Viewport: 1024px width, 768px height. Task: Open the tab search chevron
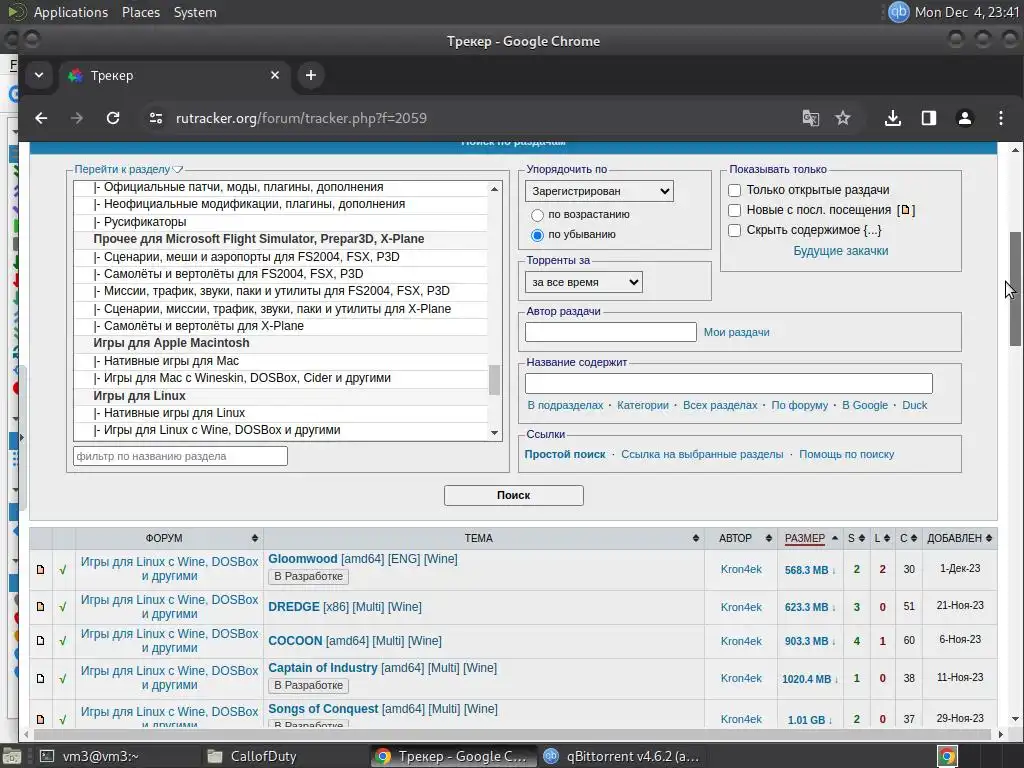coord(39,75)
